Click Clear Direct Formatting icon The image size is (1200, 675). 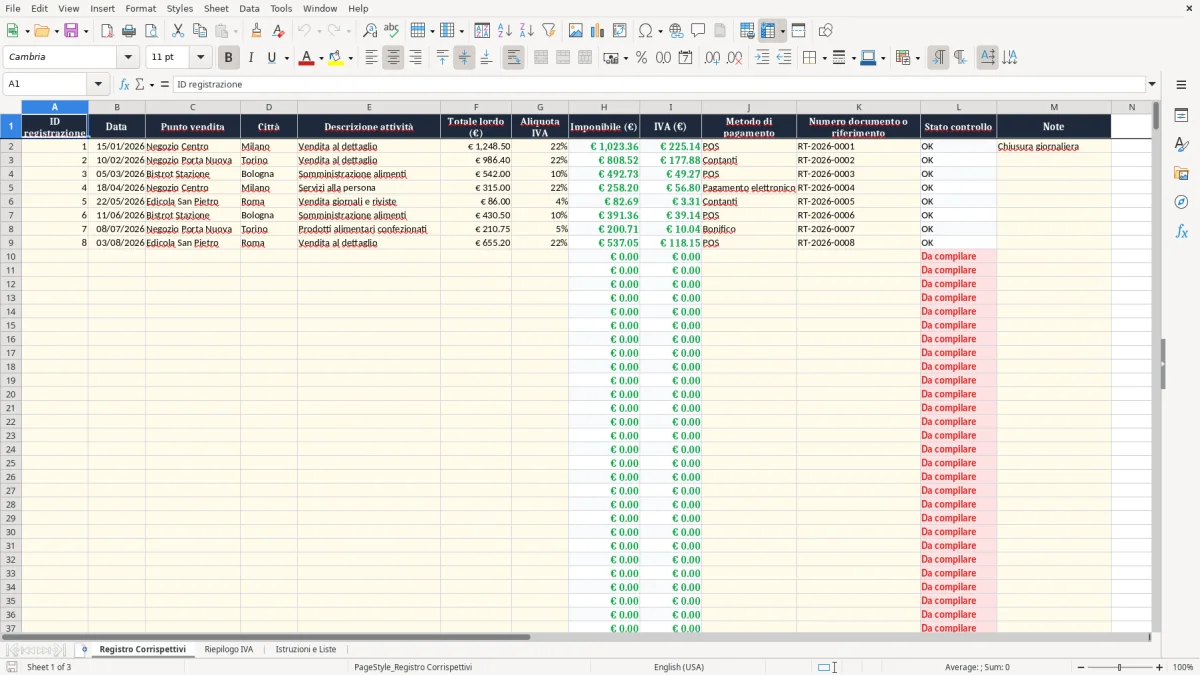279,31
